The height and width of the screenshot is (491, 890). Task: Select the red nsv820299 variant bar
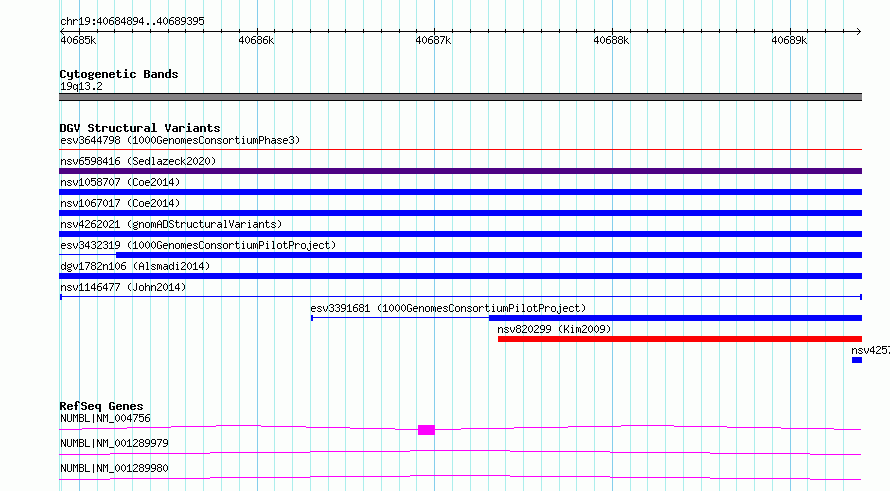pos(680,339)
